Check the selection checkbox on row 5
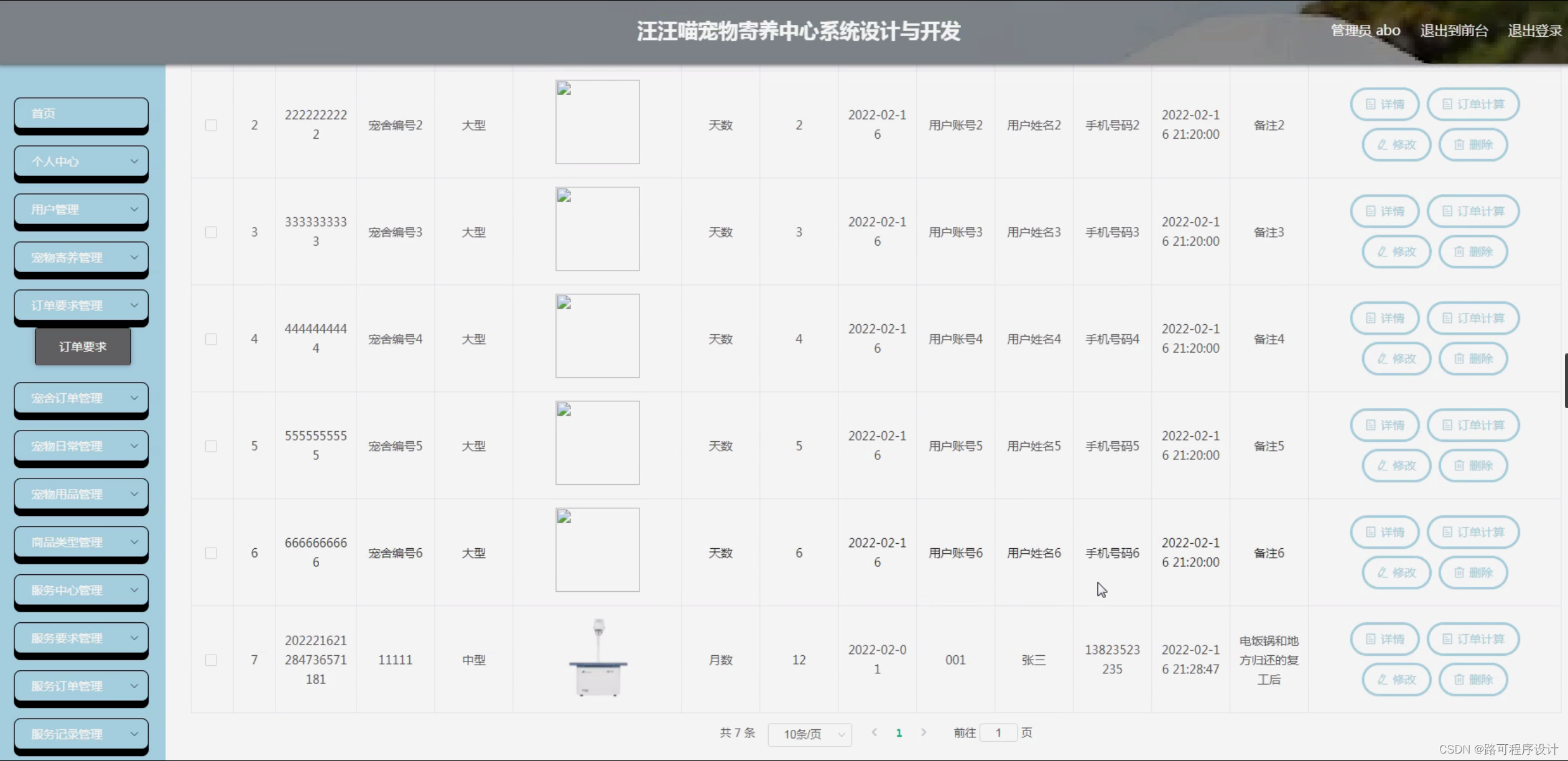 coord(211,446)
